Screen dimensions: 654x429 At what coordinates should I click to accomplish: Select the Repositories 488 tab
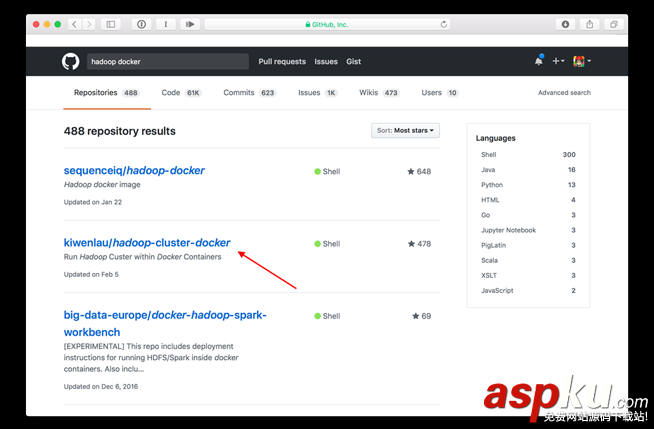(x=107, y=93)
